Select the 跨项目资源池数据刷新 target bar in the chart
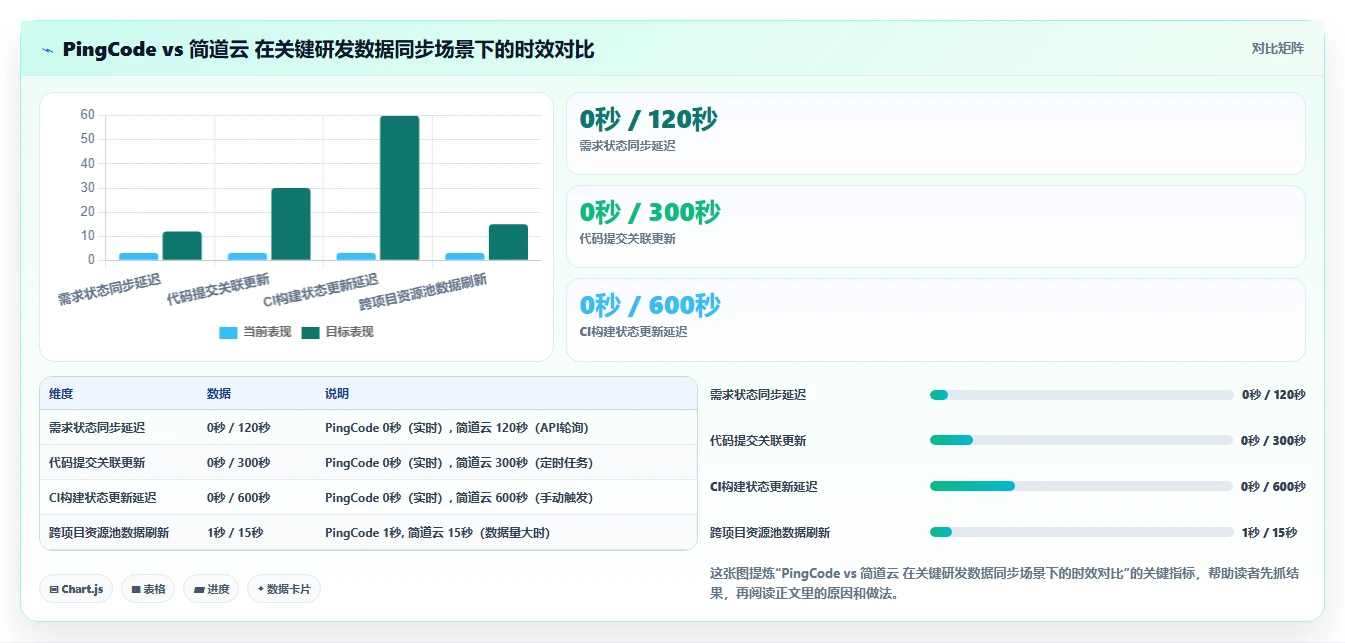The width and height of the screenshot is (1345, 643). point(508,242)
